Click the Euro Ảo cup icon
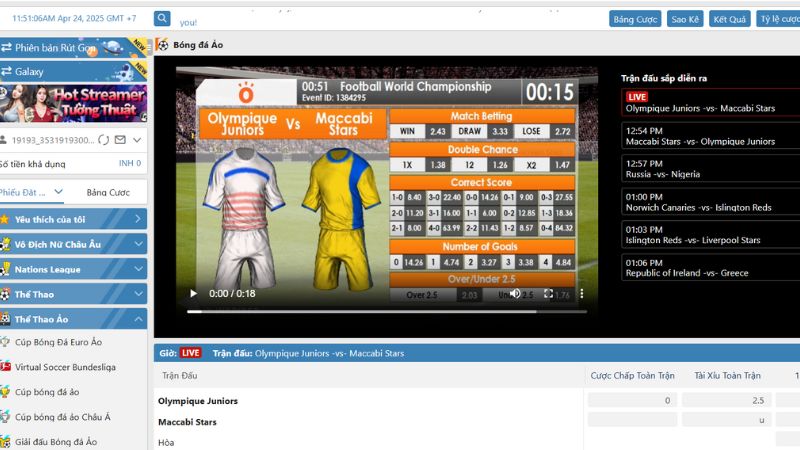 [5, 341]
